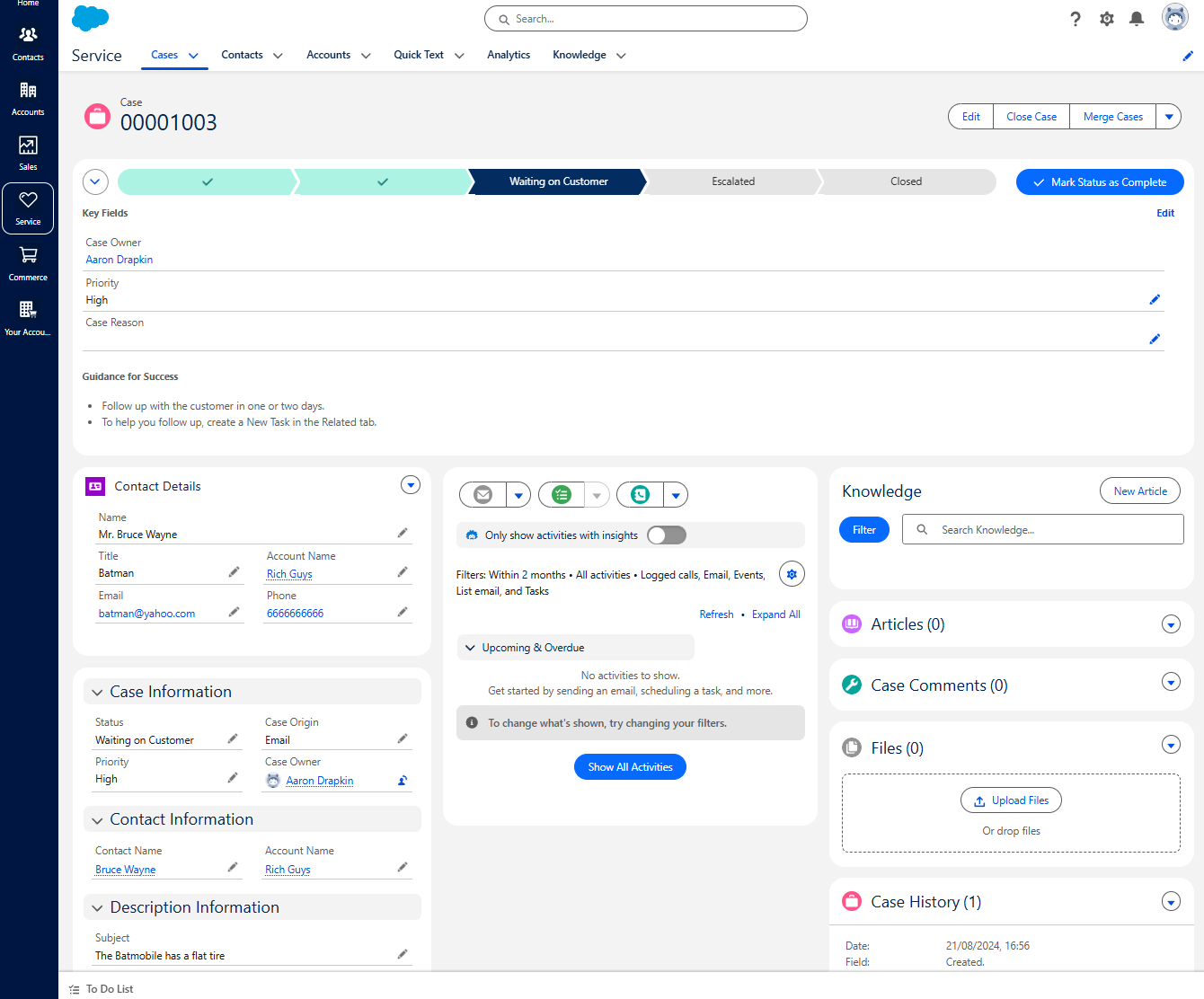
Task: Open Salesforce notifications bell
Action: click(x=1136, y=18)
